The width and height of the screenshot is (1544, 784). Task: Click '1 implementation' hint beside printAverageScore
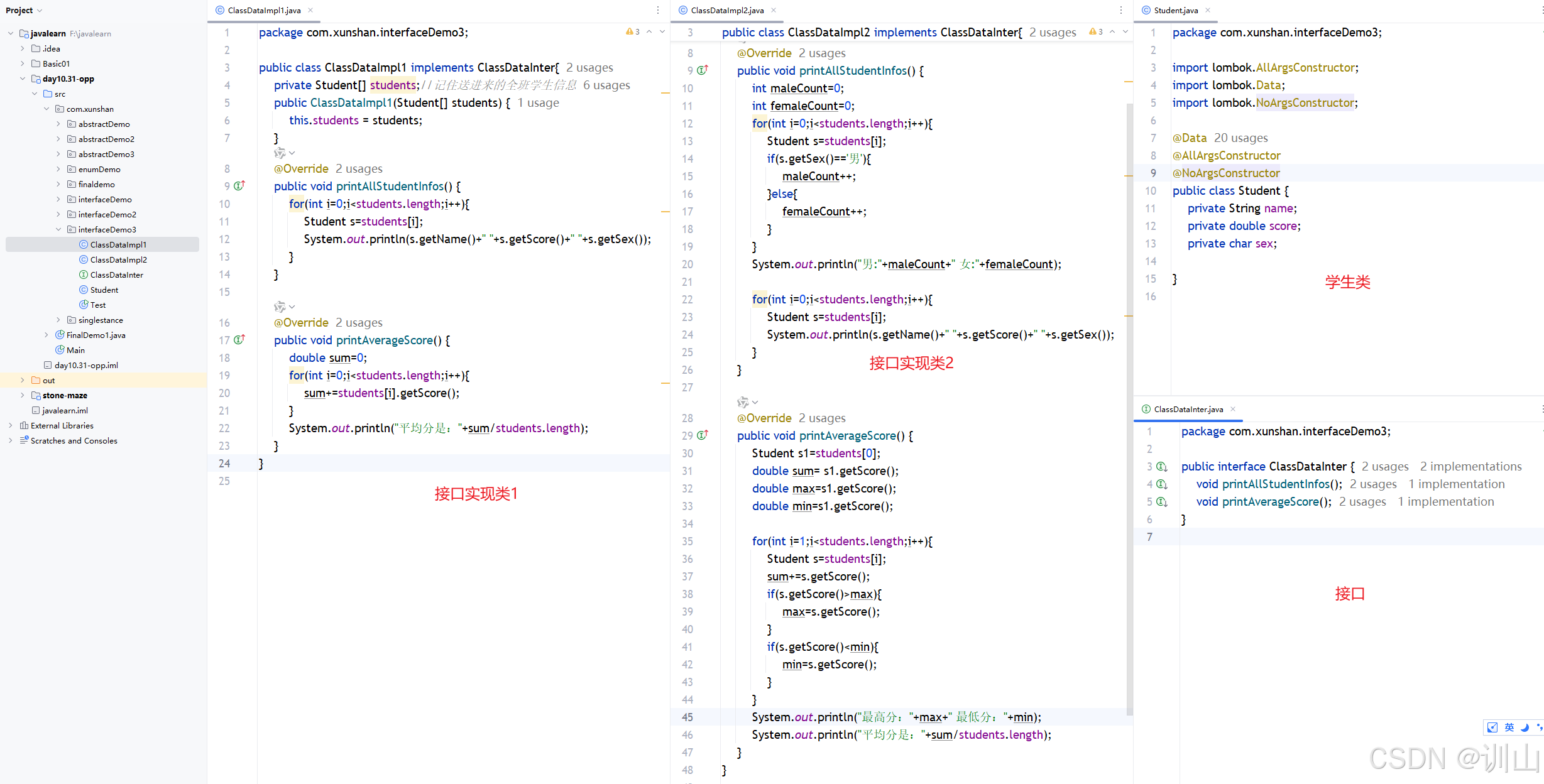1445,501
